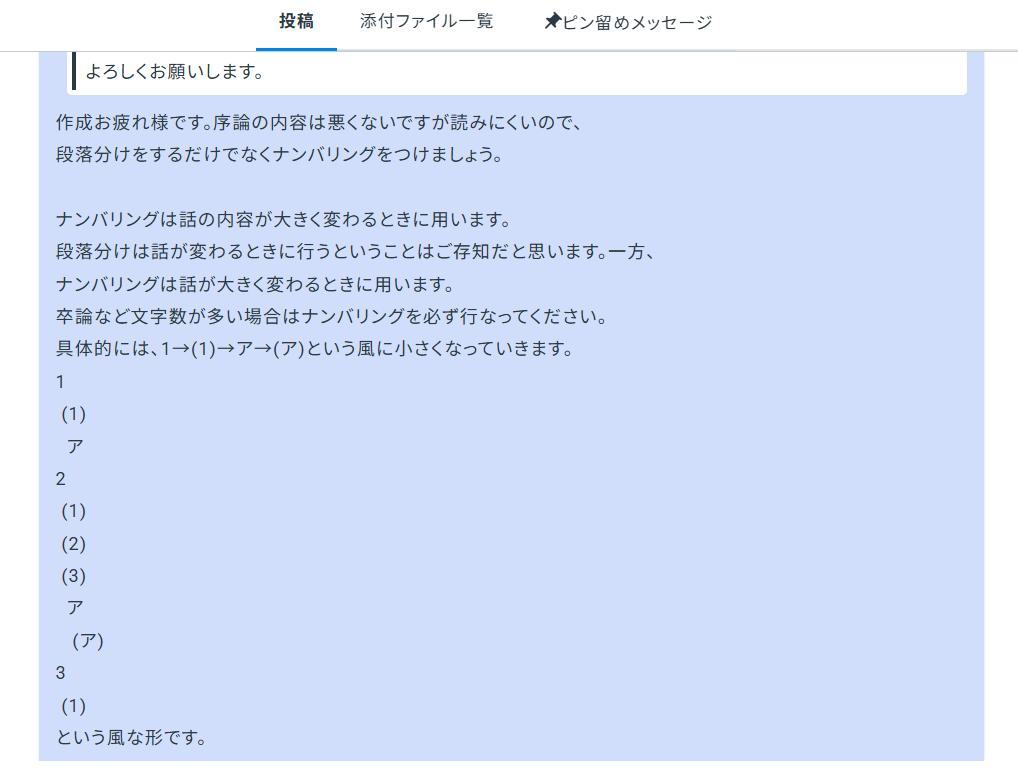Click the line beginning with 具体的には
Screen dimensions: 1018x777
314,349
